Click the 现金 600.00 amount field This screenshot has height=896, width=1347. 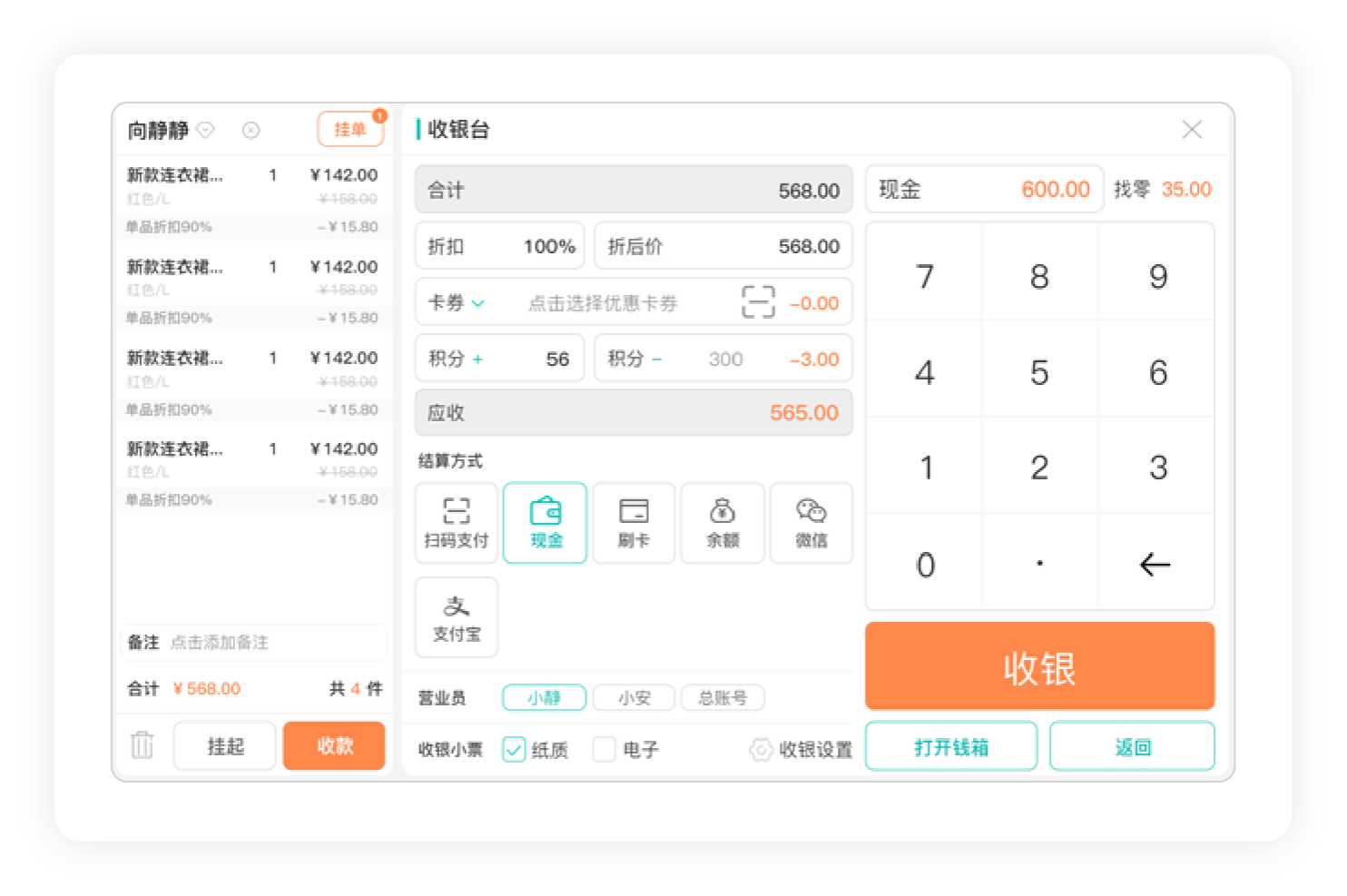[985, 189]
